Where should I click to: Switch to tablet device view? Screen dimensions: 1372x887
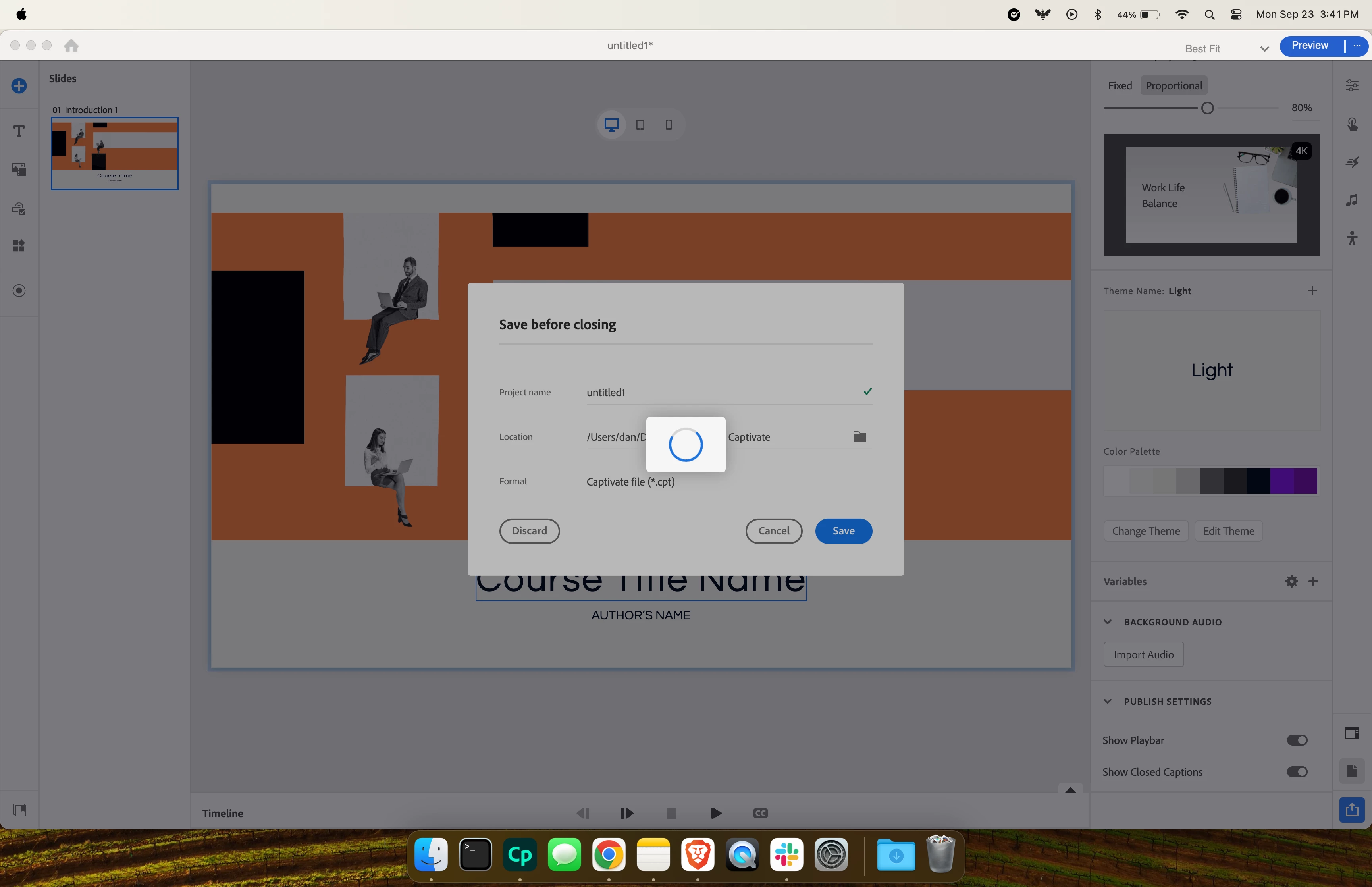(640, 125)
